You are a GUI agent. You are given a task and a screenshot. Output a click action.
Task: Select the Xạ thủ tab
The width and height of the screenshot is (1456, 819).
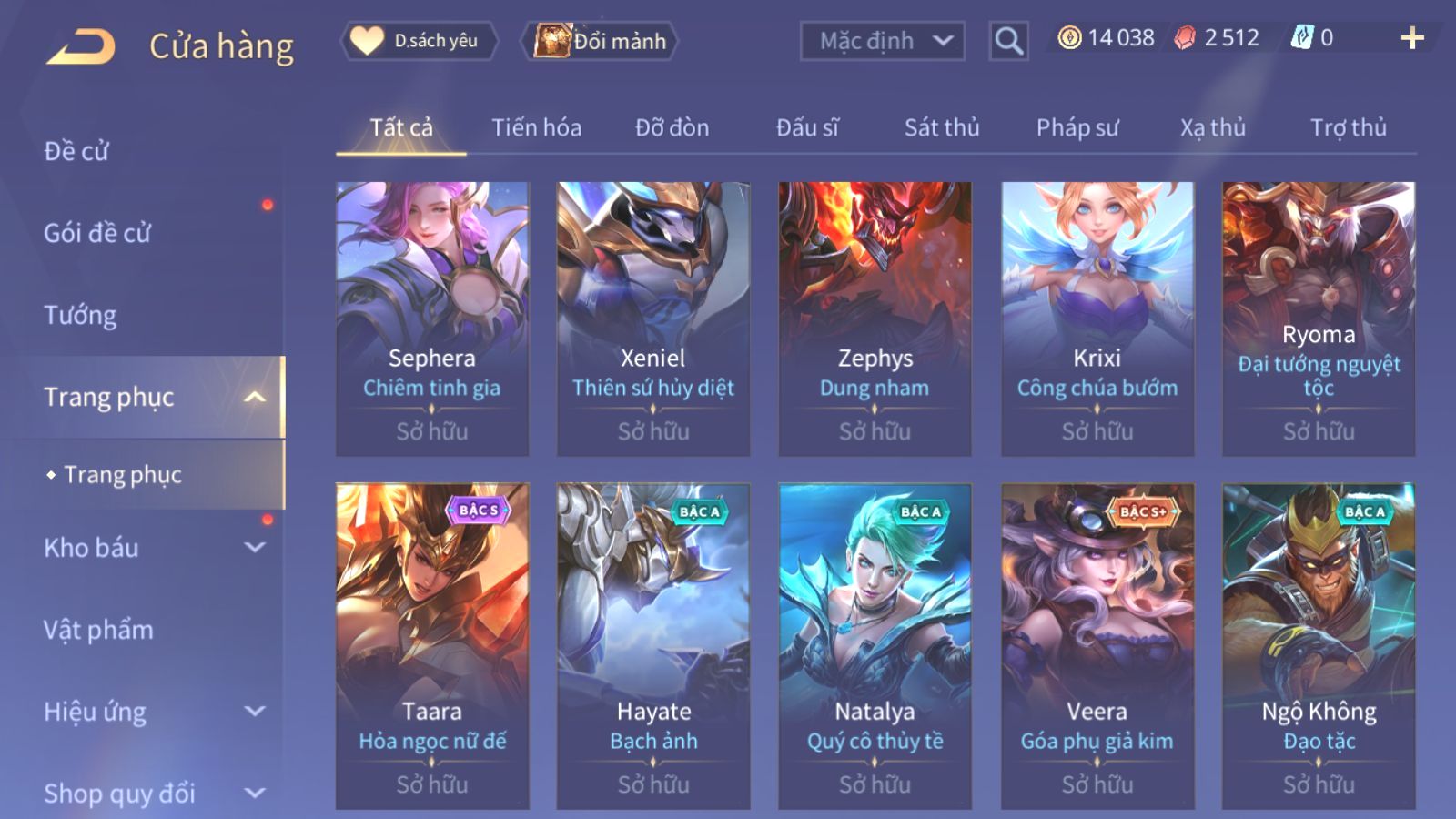click(x=1213, y=127)
